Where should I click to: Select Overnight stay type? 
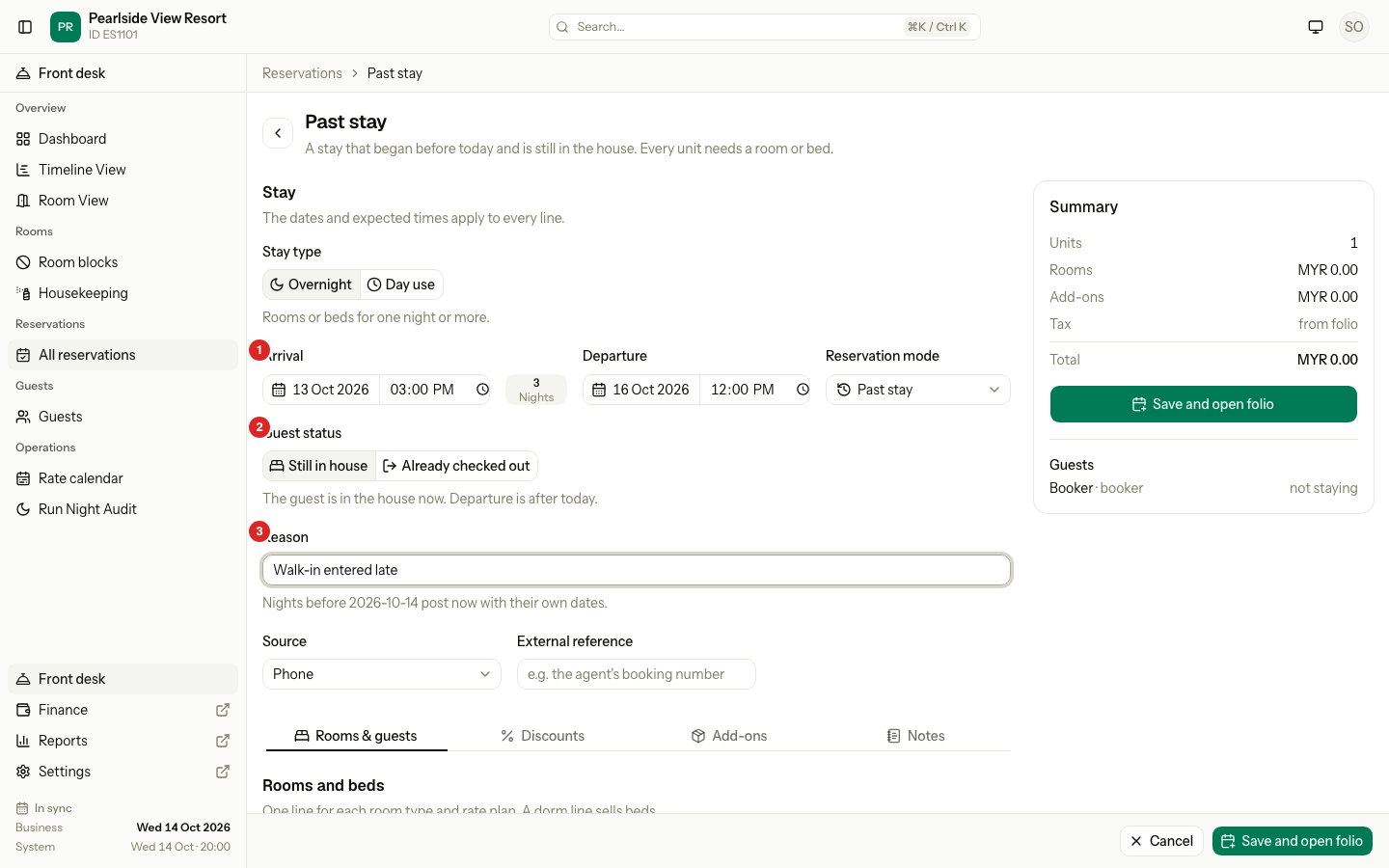click(x=312, y=285)
